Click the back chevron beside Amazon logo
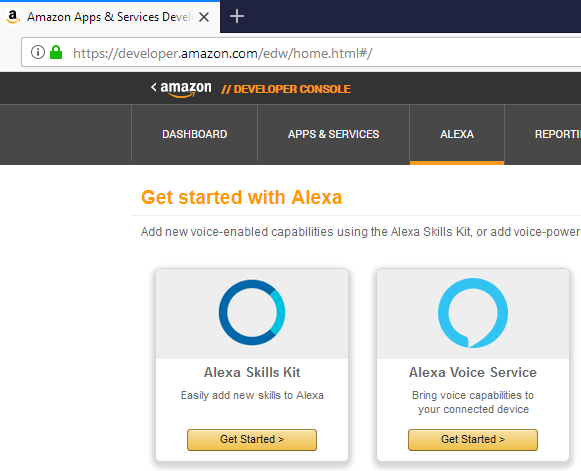This screenshot has width=581, height=471. (x=153, y=87)
